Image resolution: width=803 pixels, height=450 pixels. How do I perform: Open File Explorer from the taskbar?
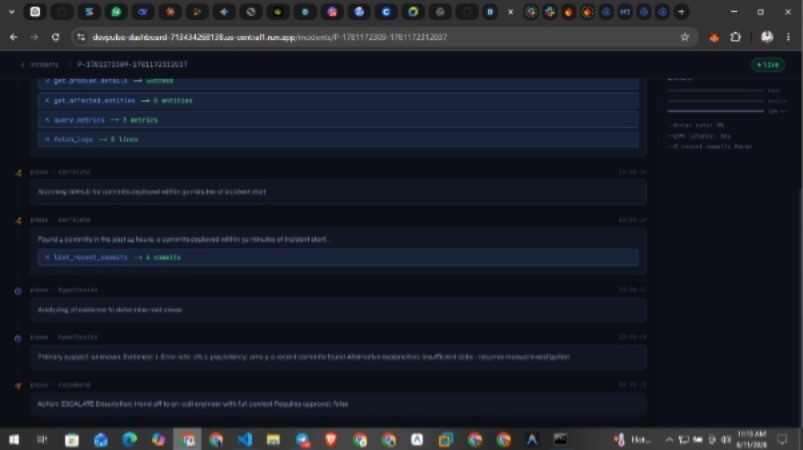[x=273, y=439]
